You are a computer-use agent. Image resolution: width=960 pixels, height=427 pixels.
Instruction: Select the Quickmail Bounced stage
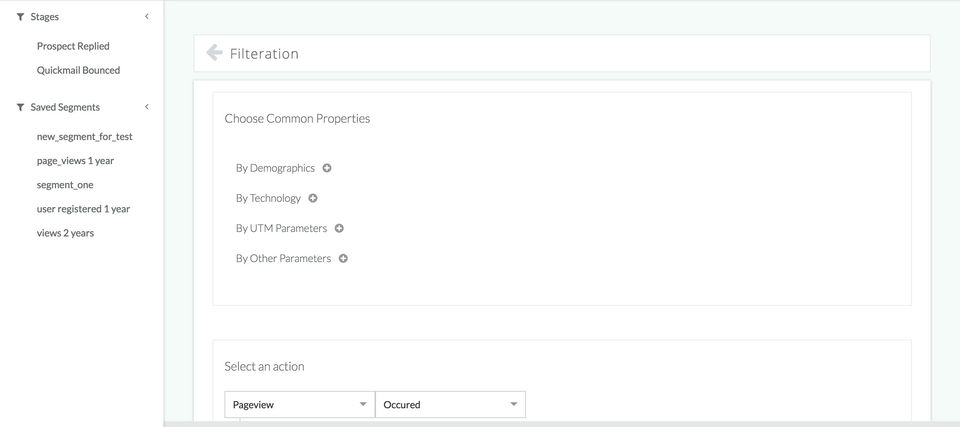click(x=78, y=70)
